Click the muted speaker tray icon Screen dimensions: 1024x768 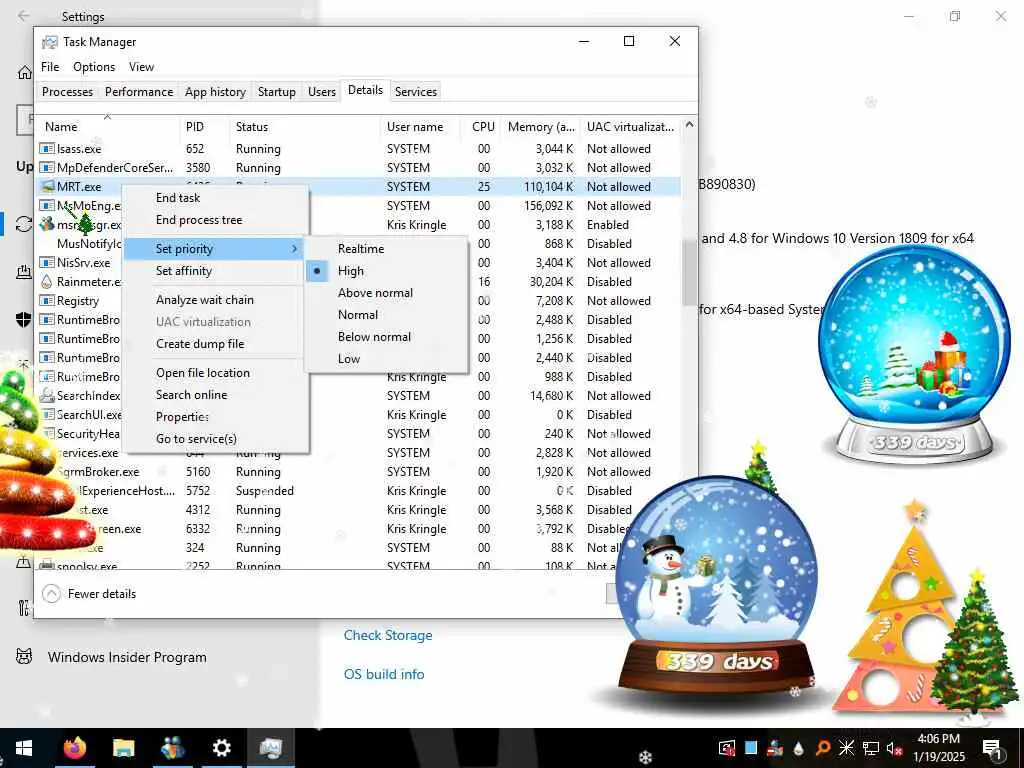pos(894,748)
